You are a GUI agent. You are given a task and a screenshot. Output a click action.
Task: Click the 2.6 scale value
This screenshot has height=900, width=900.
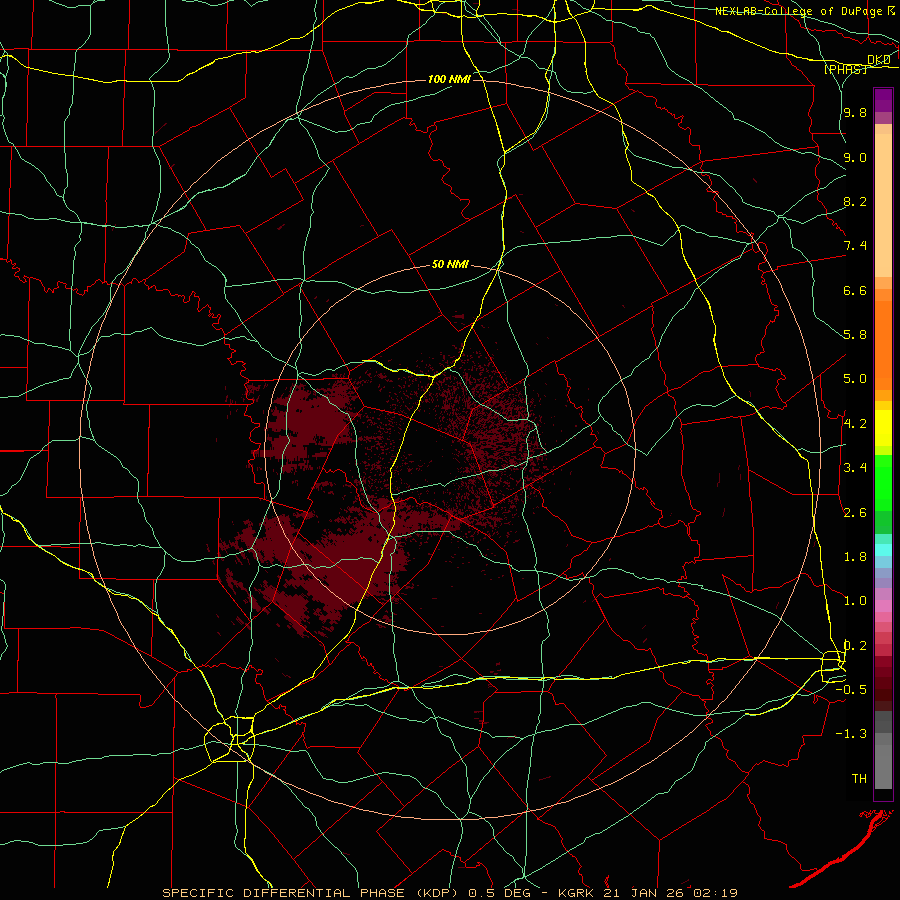(855, 513)
